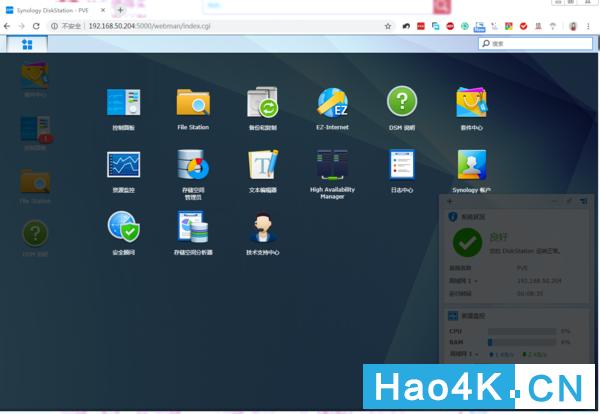600x414 pixels.
Task: Open the Chrome three-dot menu
Action: click(588, 26)
